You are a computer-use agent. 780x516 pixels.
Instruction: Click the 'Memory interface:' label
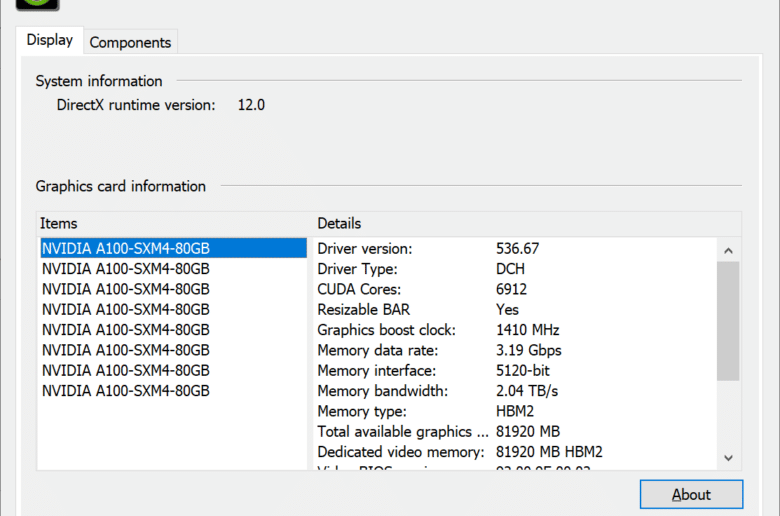click(x=377, y=371)
